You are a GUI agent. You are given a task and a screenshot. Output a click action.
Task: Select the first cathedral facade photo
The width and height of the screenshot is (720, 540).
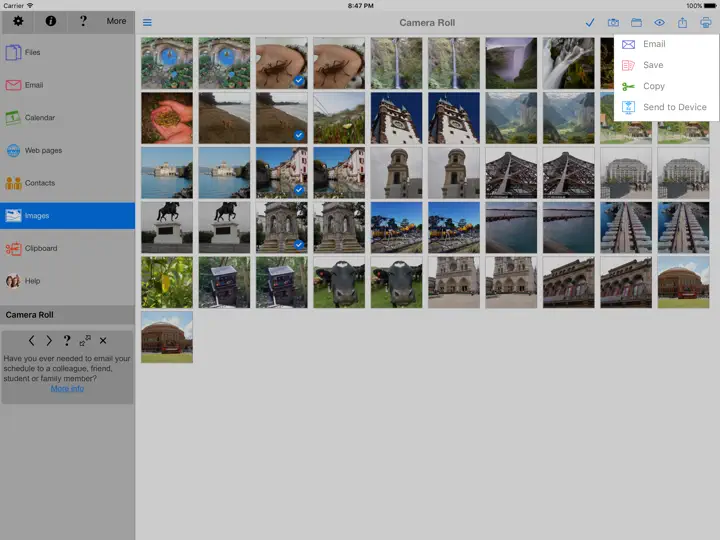tap(454, 282)
